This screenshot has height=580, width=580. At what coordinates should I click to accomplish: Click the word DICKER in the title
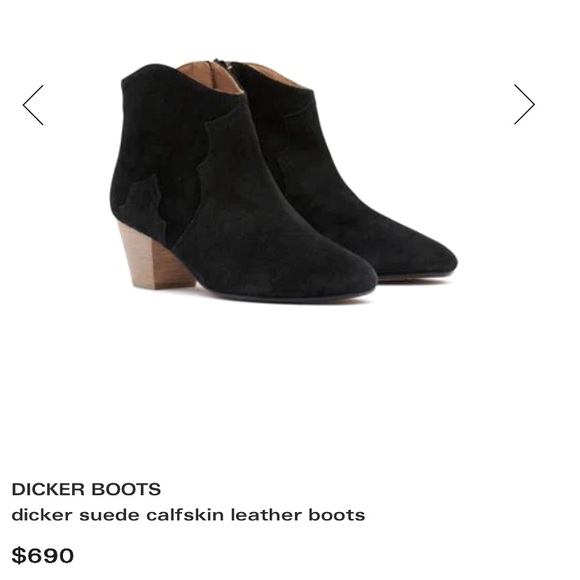(49, 489)
